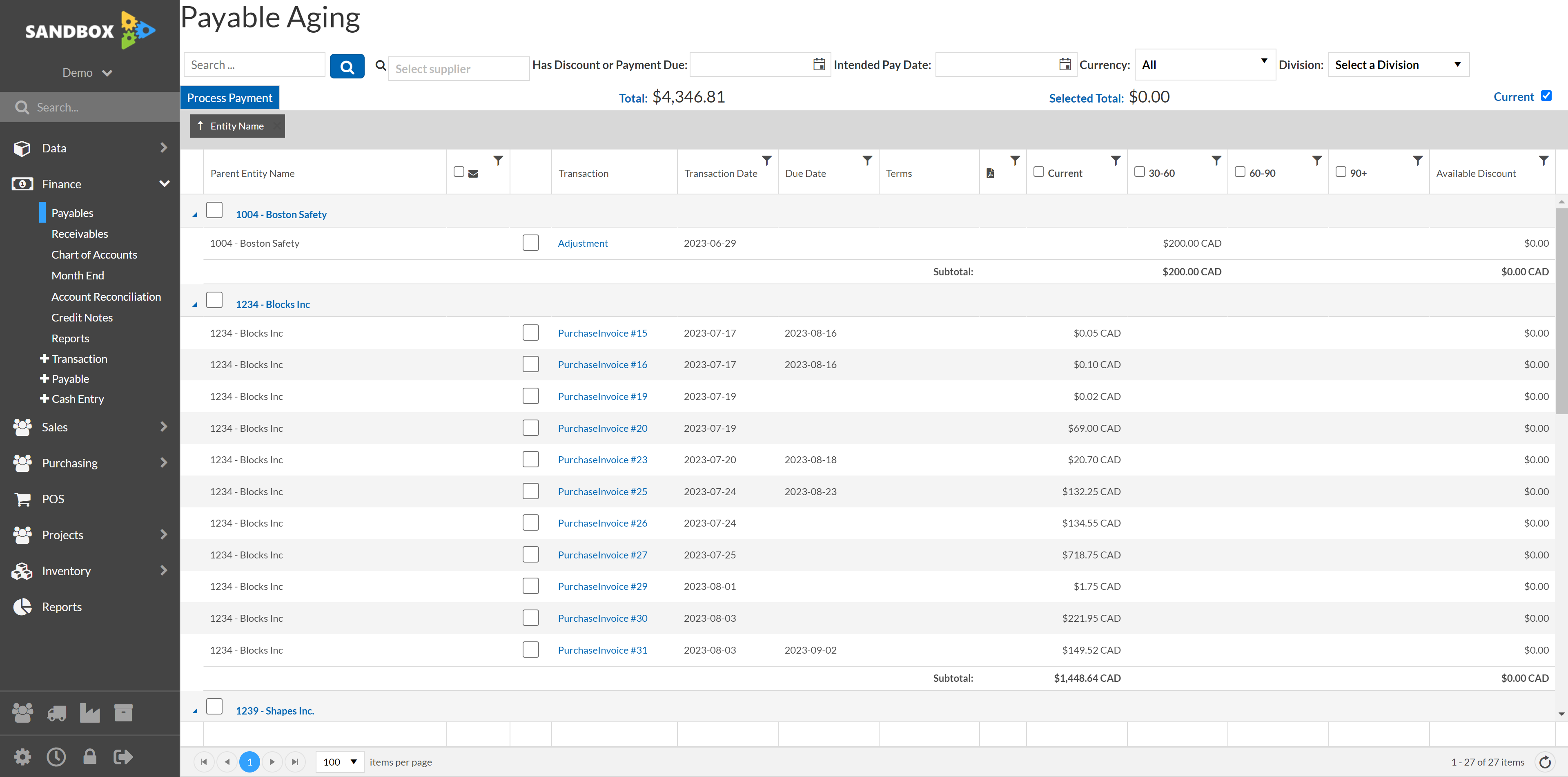Click the Process Payment button
Viewport: 1568px width, 777px height.
coord(229,98)
